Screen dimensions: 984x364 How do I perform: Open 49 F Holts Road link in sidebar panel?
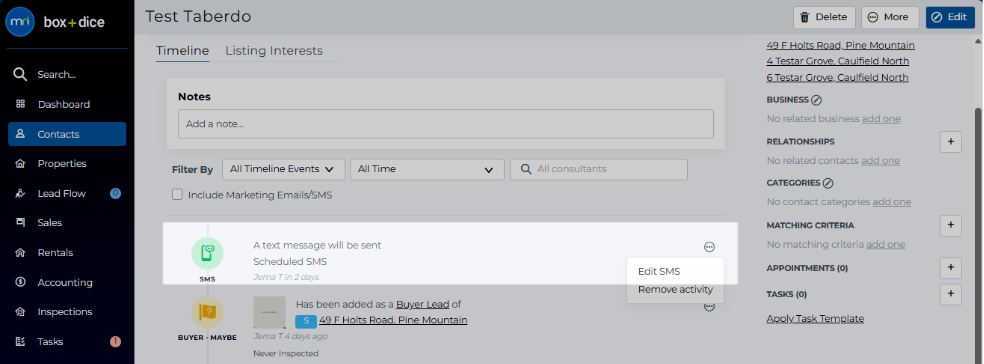point(840,46)
